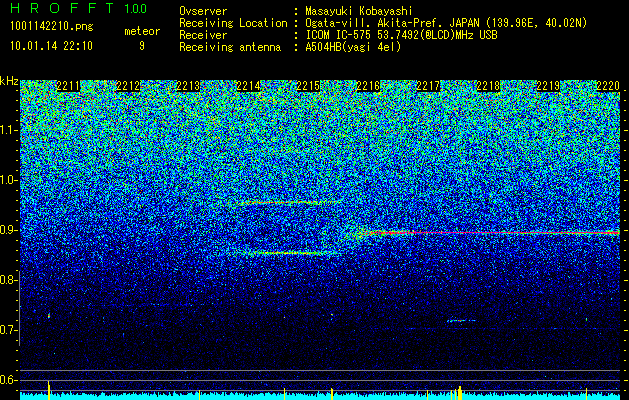This screenshot has height=400, width=629.
Task: Click the meteor count value 9
Action: click(x=142, y=46)
